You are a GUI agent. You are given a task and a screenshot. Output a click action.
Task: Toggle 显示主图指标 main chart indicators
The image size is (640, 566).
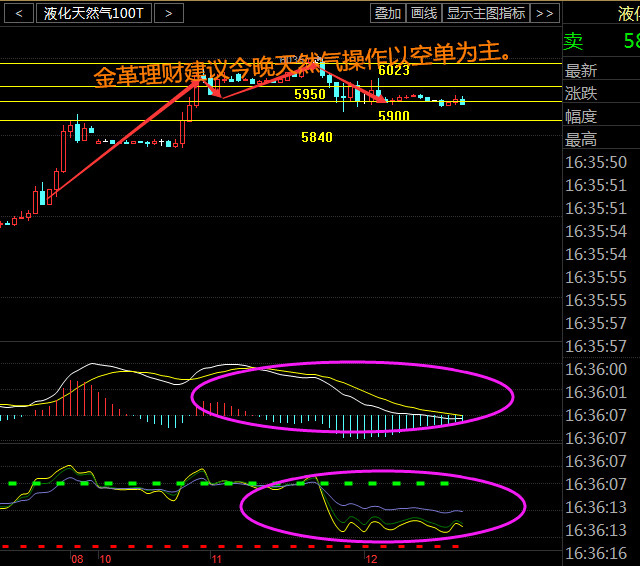tap(486, 13)
